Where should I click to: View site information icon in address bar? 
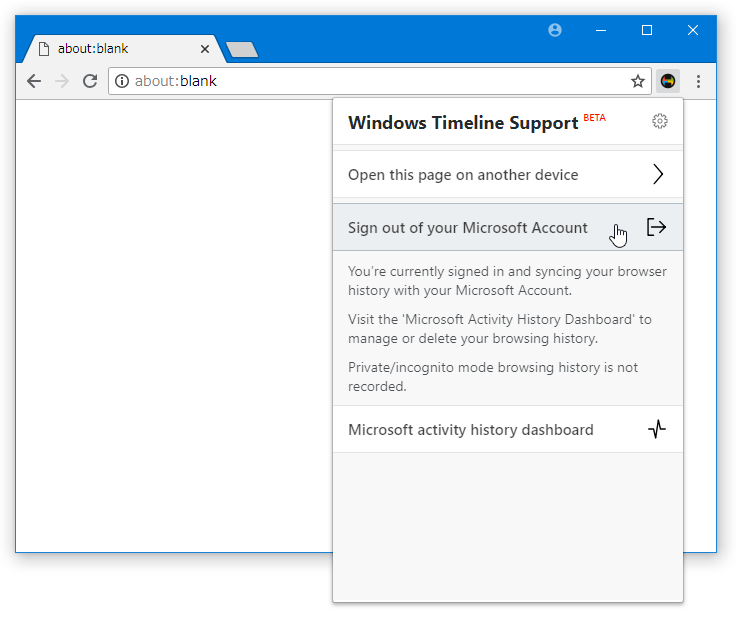coord(122,81)
